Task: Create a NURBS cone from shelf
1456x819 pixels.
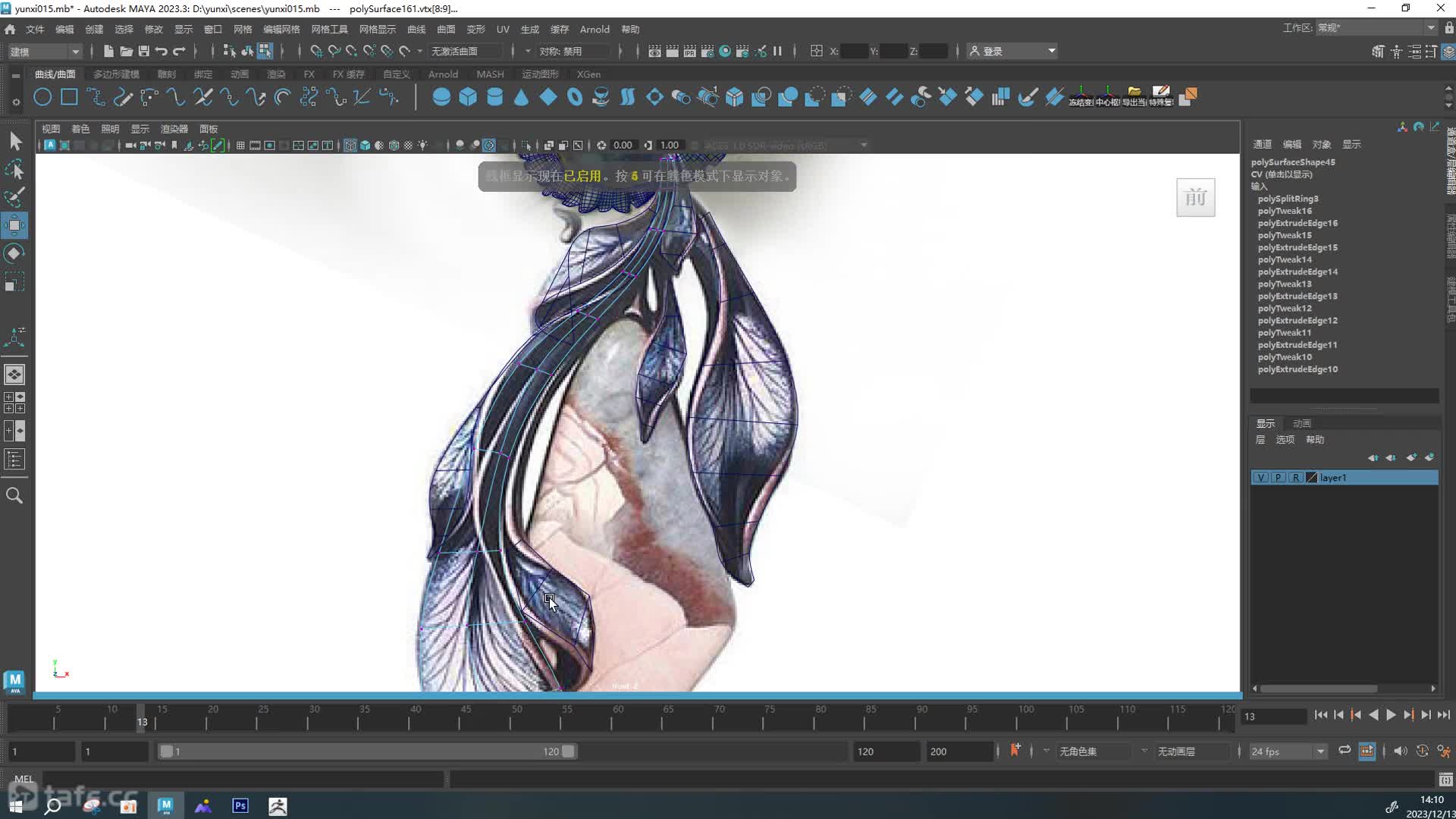Action: [521, 97]
